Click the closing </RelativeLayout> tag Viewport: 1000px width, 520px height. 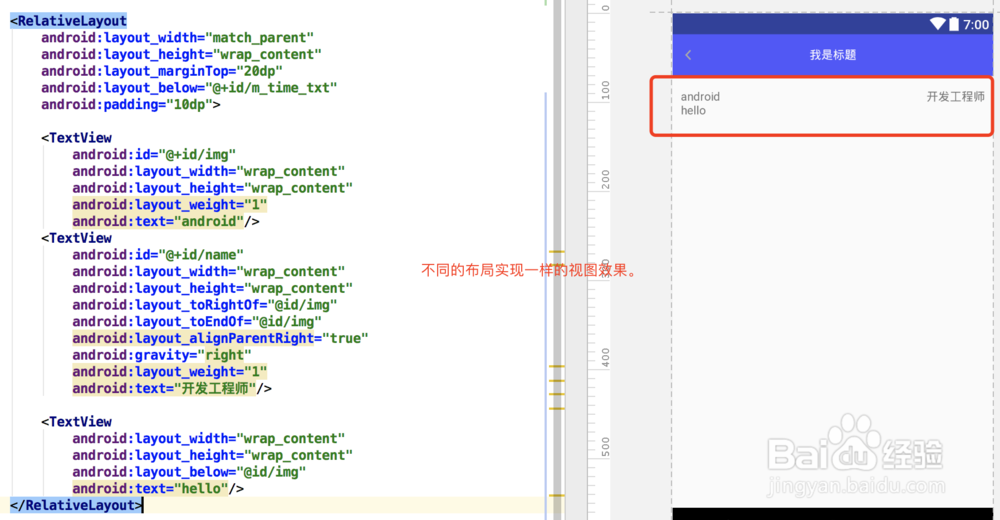tap(76, 505)
